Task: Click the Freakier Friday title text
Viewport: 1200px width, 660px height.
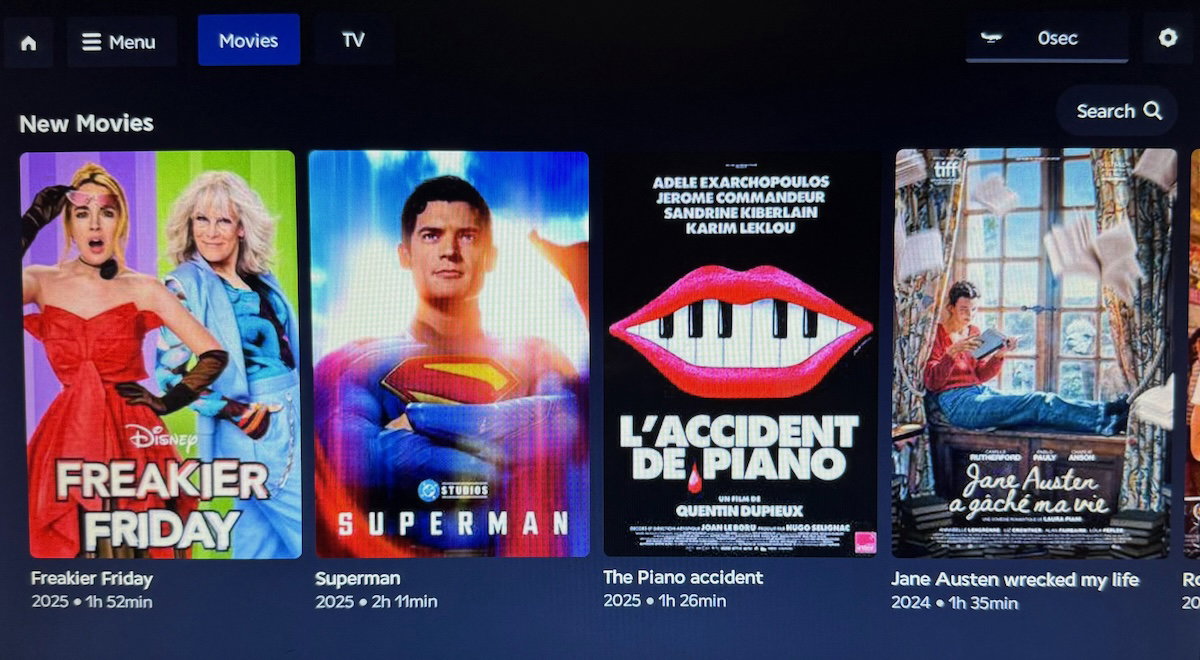Action: pos(92,578)
